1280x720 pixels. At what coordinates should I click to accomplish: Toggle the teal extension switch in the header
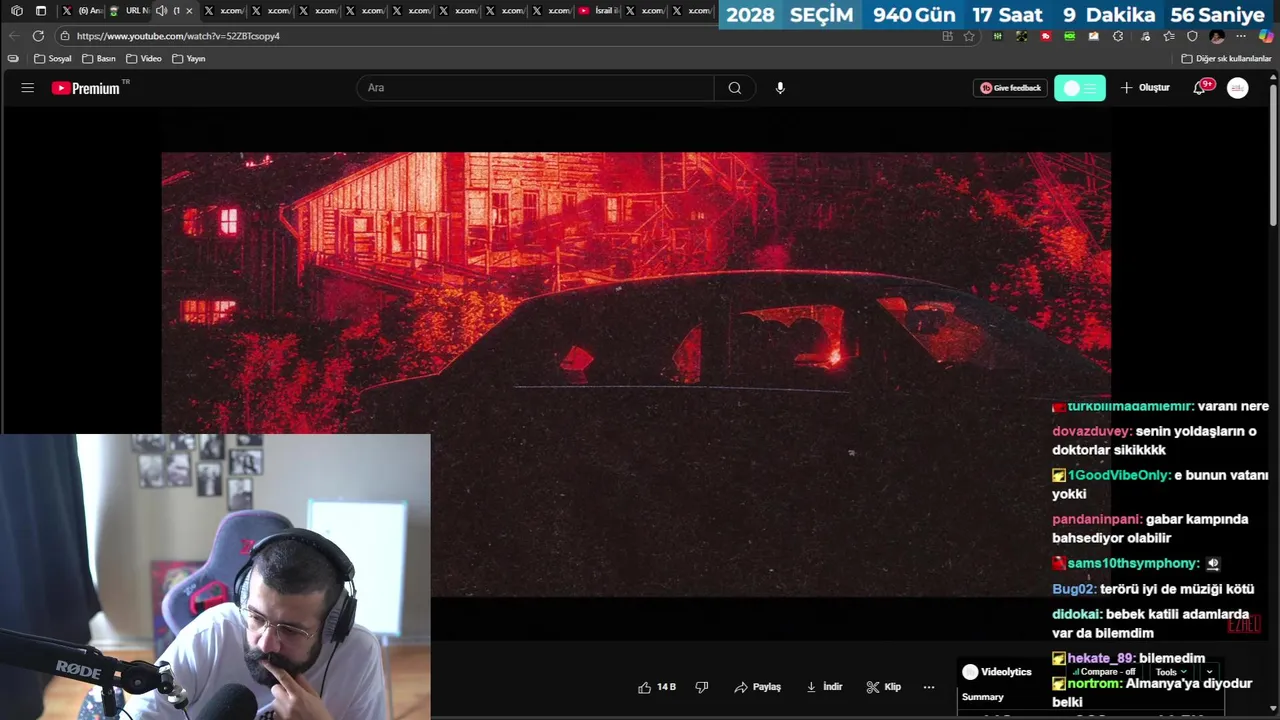1080,88
